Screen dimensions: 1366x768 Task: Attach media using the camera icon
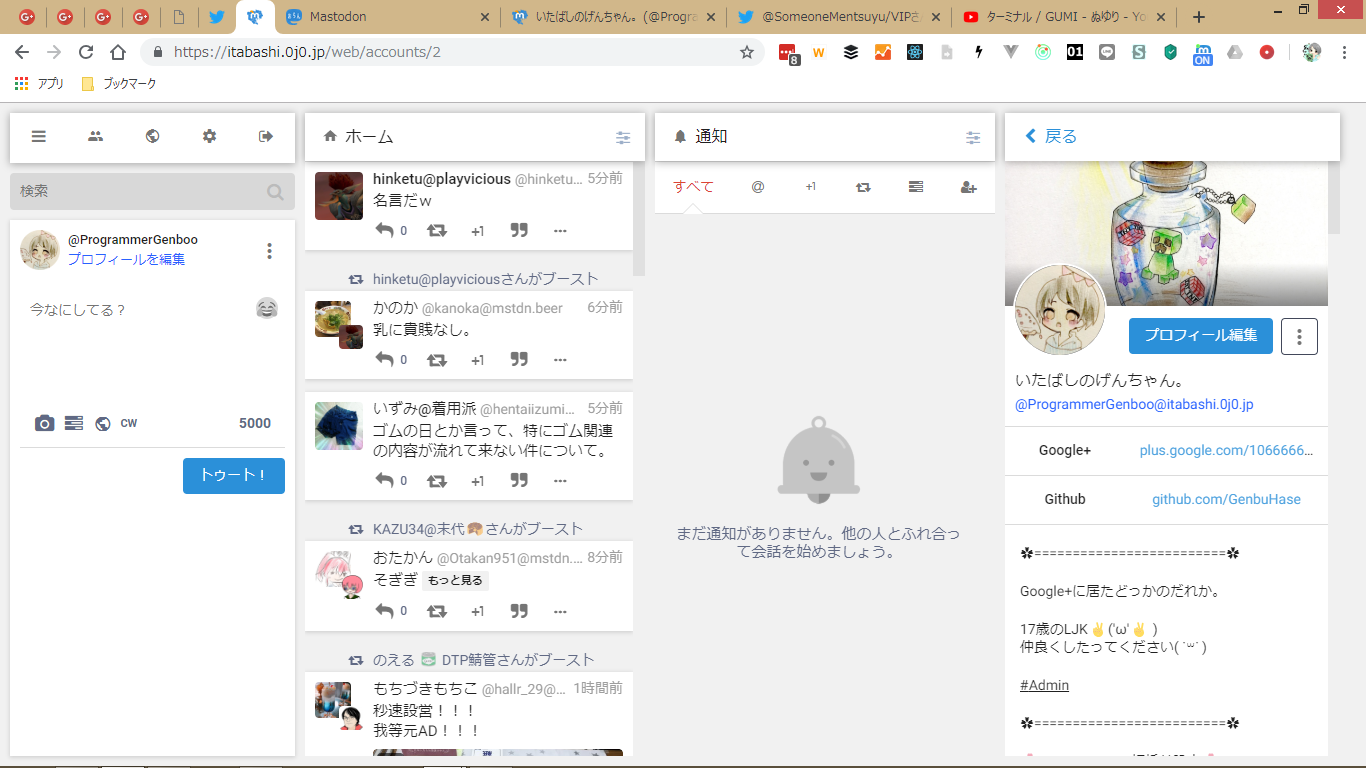pos(44,424)
